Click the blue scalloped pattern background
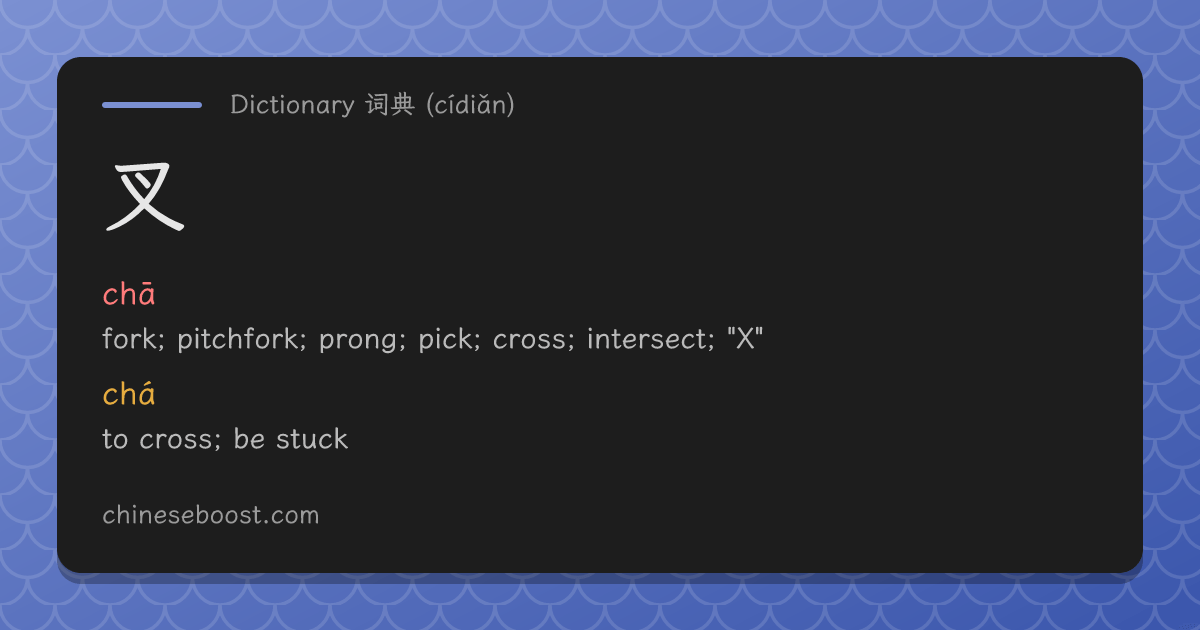The height and width of the screenshot is (630, 1200). 600,25
